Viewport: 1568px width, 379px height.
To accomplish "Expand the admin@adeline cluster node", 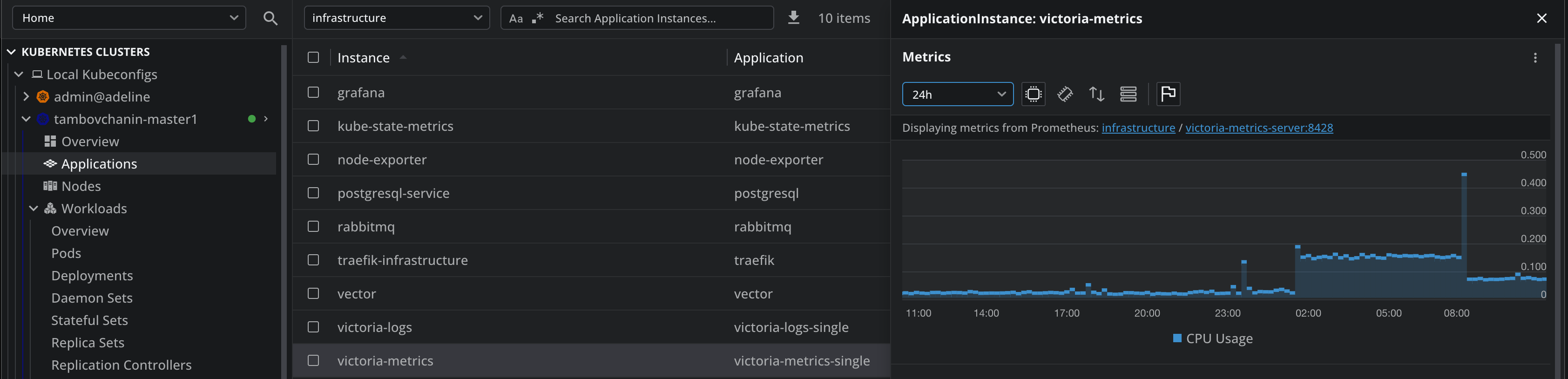I will coord(26,97).
